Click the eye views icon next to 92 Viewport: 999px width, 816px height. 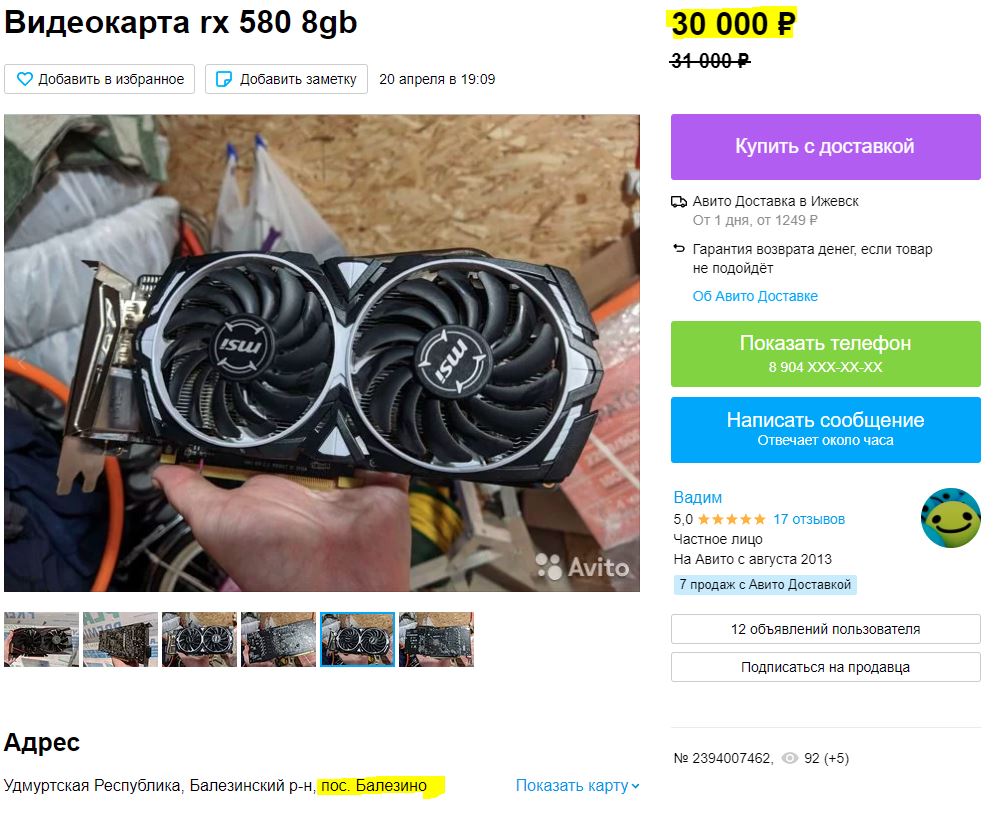[x=789, y=758]
